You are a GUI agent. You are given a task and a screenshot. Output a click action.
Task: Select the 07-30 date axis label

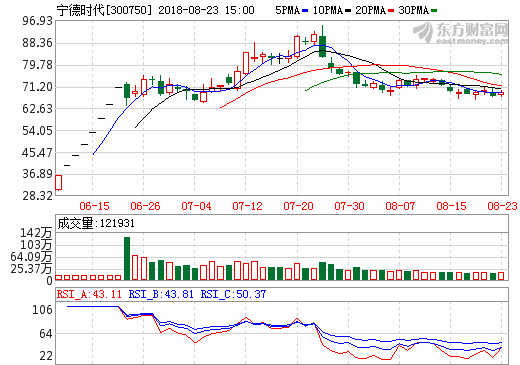pyautogui.click(x=349, y=206)
